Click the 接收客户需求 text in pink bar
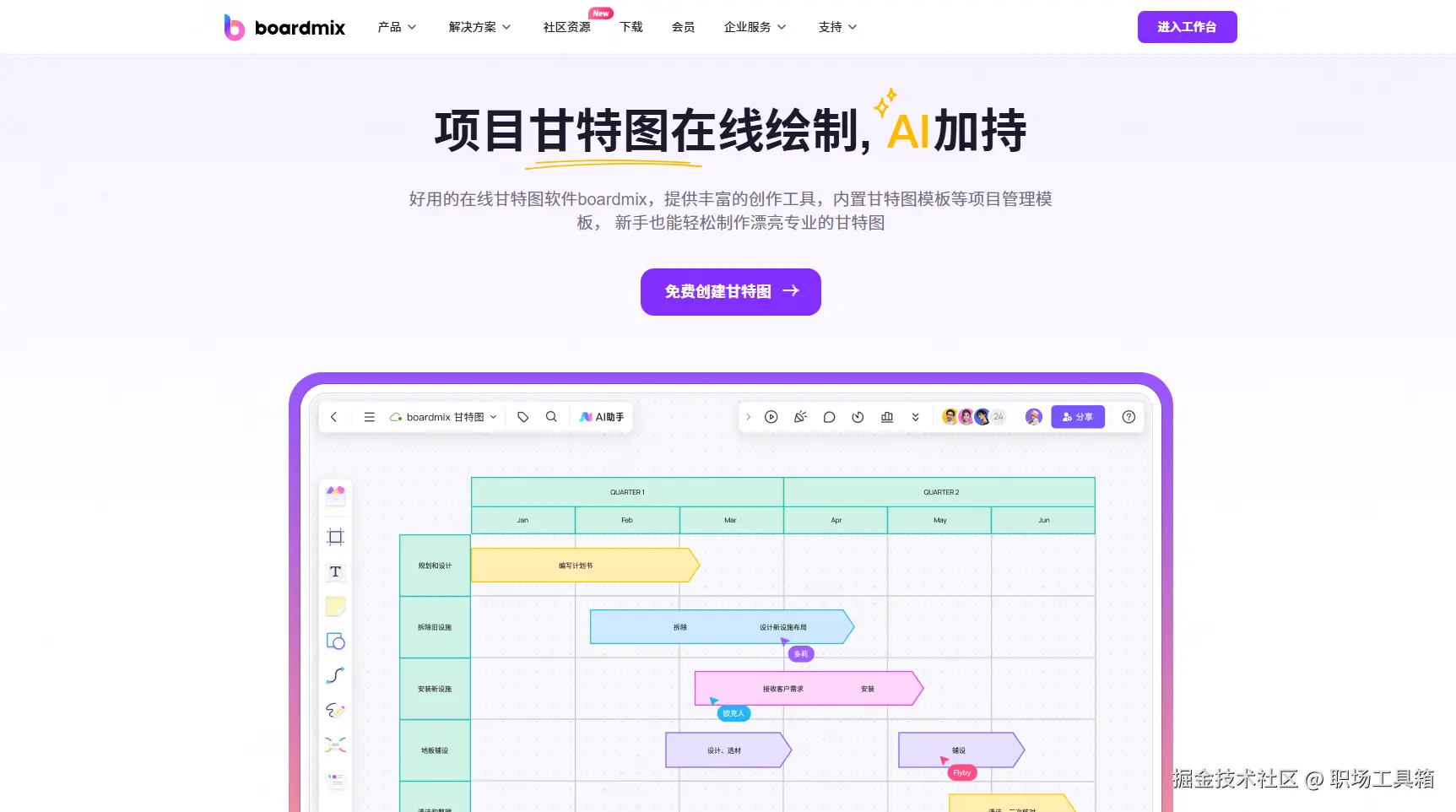 783,689
